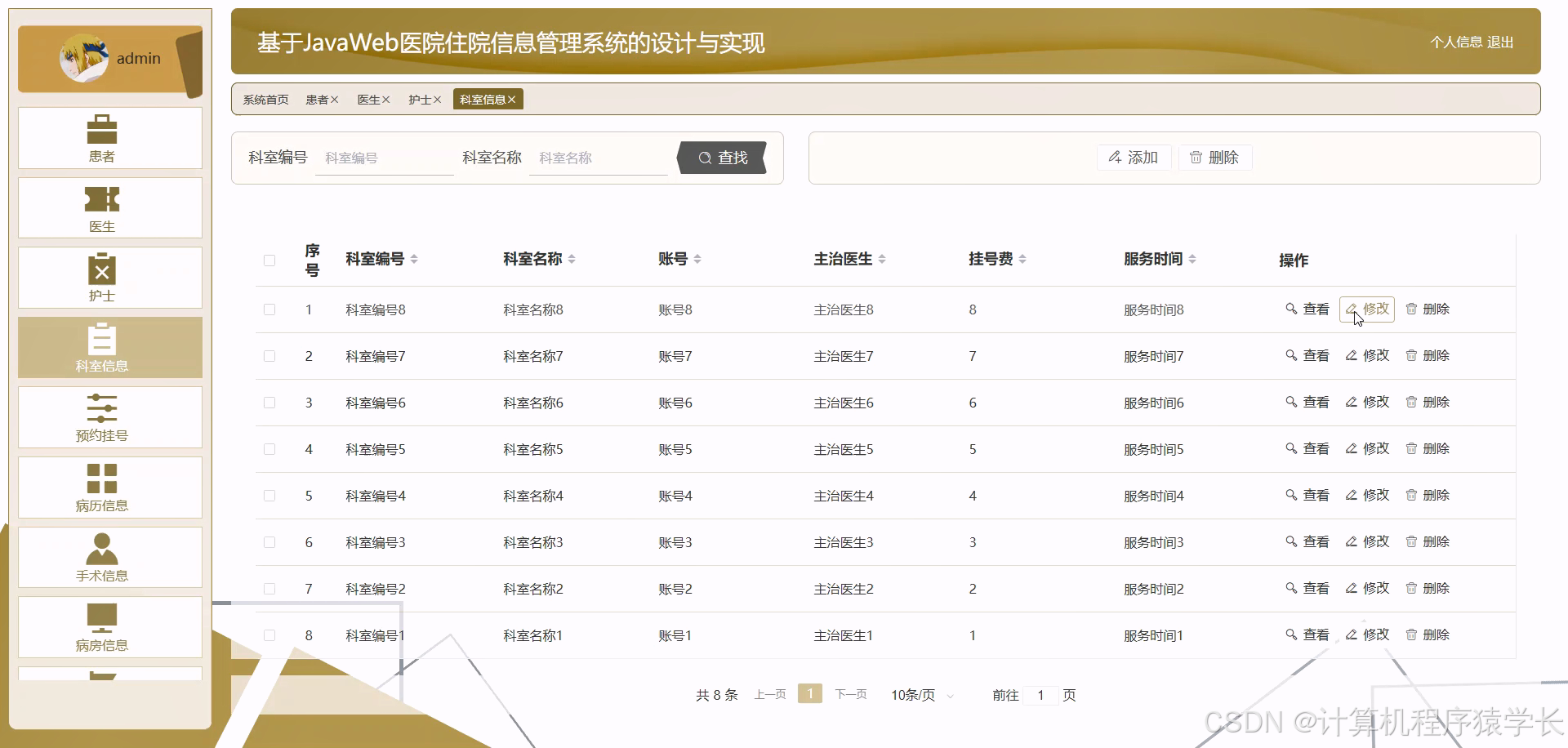The height and width of the screenshot is (748, 1568).
Task: Check the select-all checkbox in table header
Action: [269, 260]
